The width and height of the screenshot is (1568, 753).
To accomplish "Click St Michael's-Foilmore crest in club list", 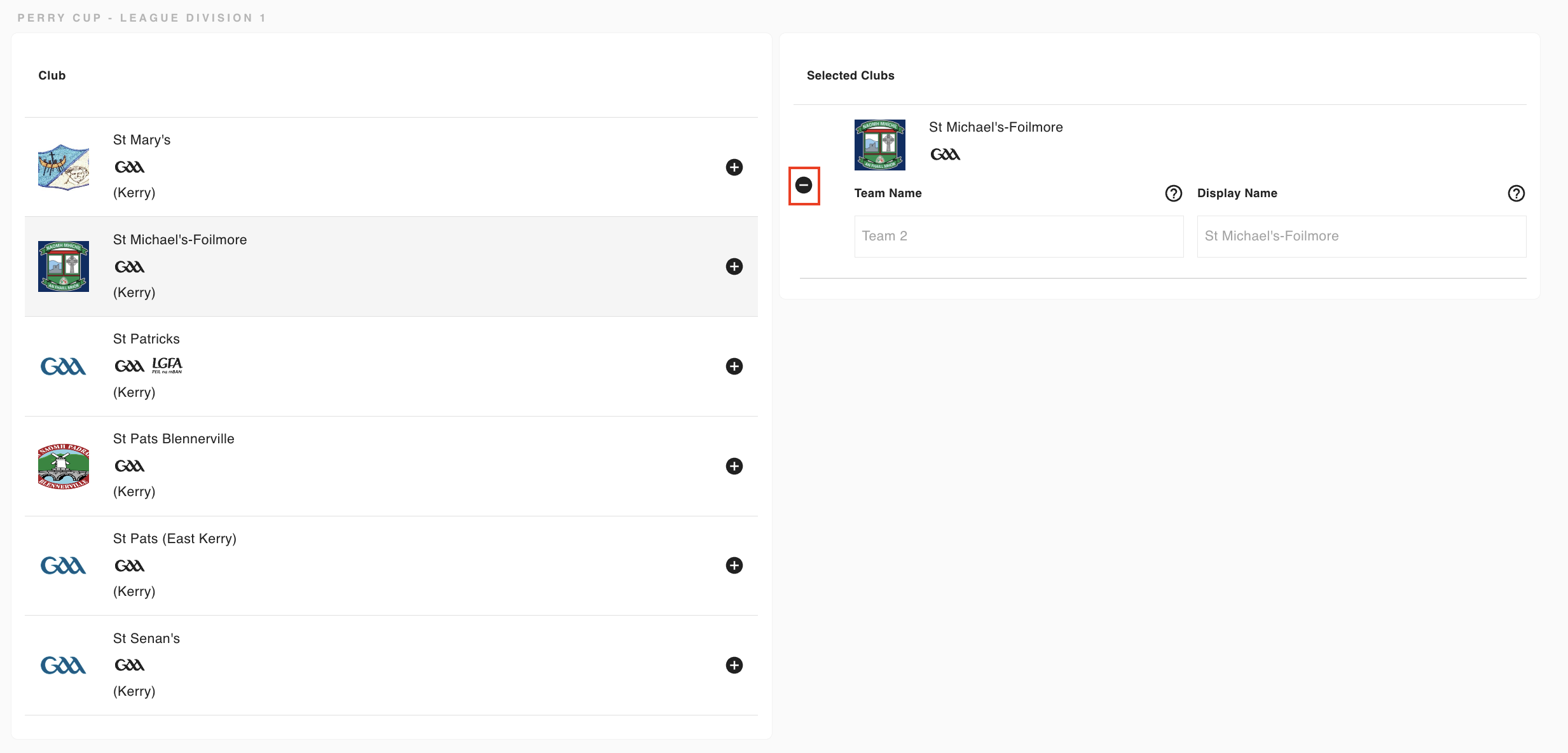I will (64, 266).
